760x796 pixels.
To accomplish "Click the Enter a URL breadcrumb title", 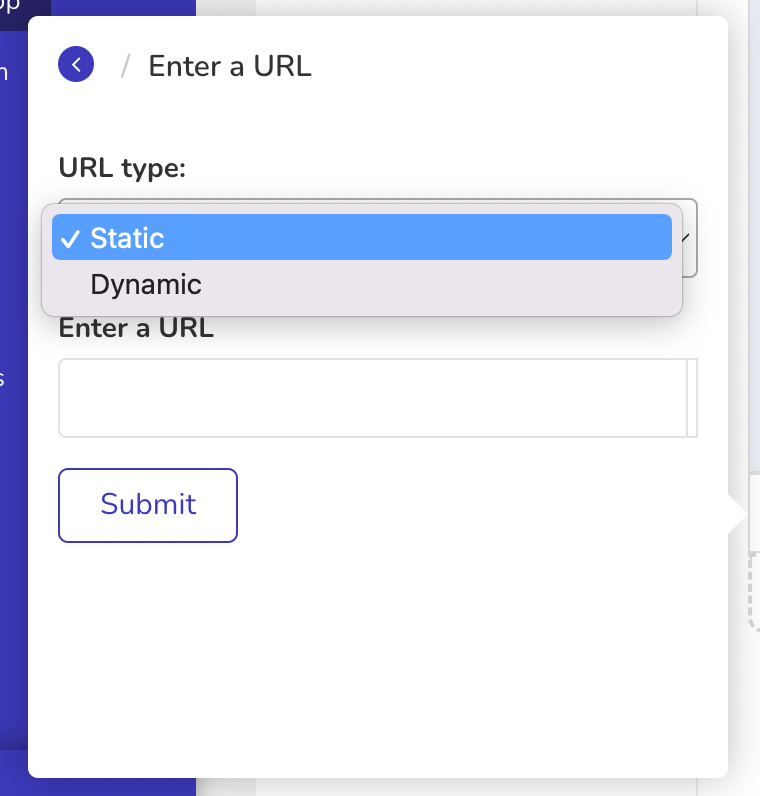I will pyautogui.click(x=230, y=66).
